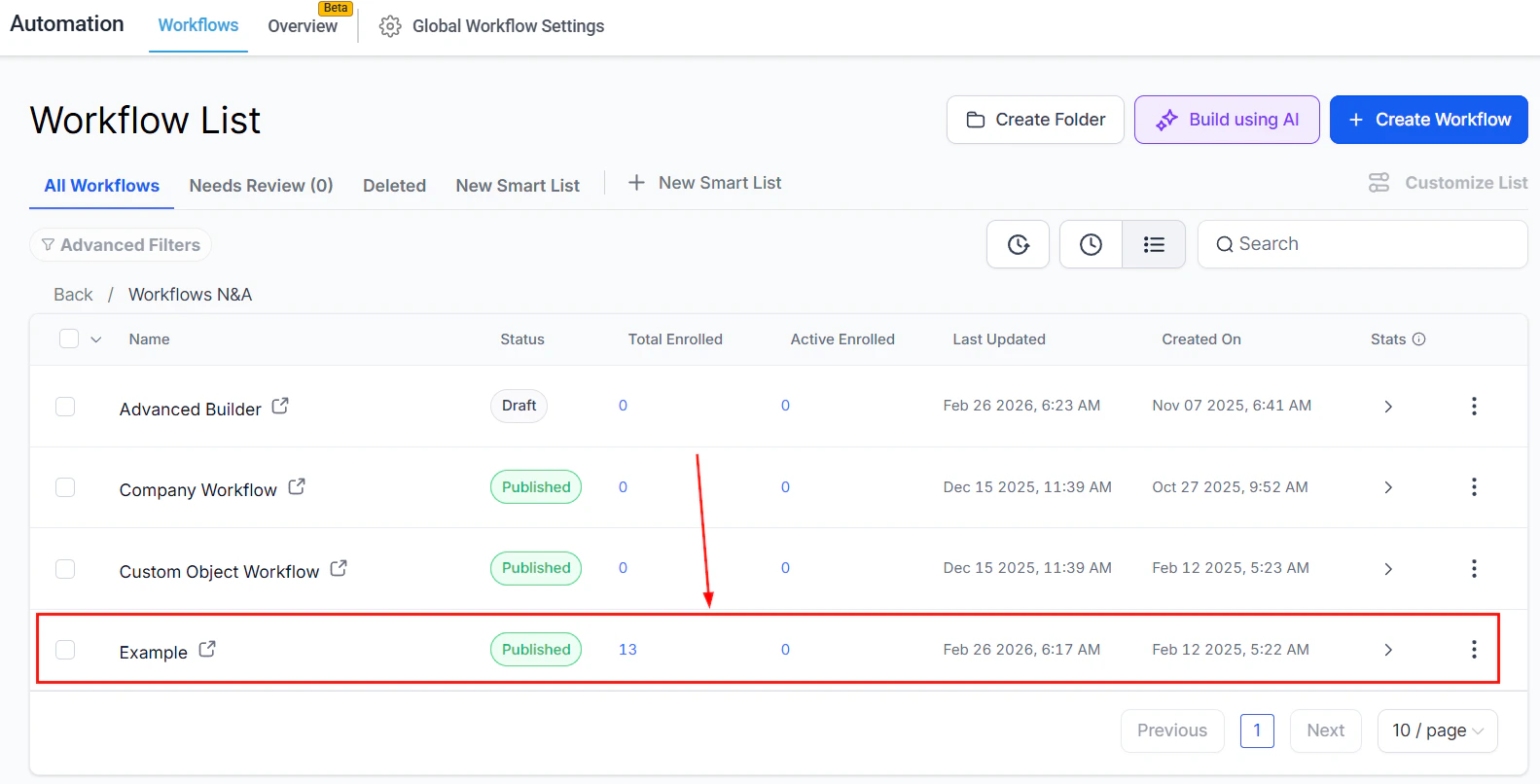Screen dimensions: 1540x784
Task: Open the Example workflow name
Action: [153, 653]
